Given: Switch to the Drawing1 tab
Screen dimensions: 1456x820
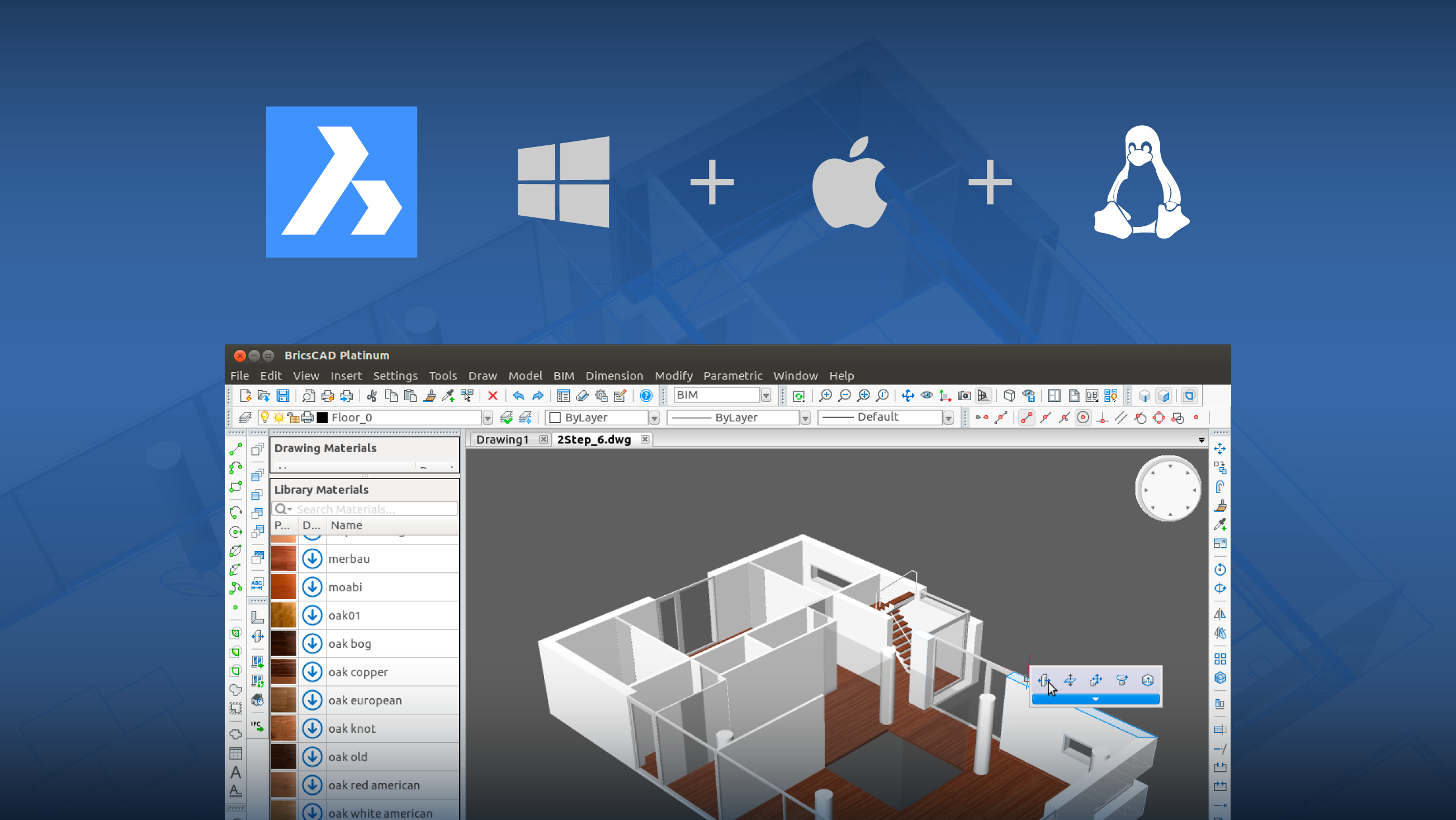Looking at the screenshot, I should [502, 440].
